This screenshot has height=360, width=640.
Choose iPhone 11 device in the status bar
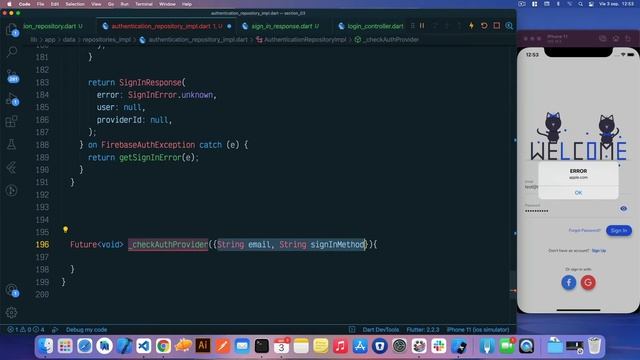(x=478, y=329)
